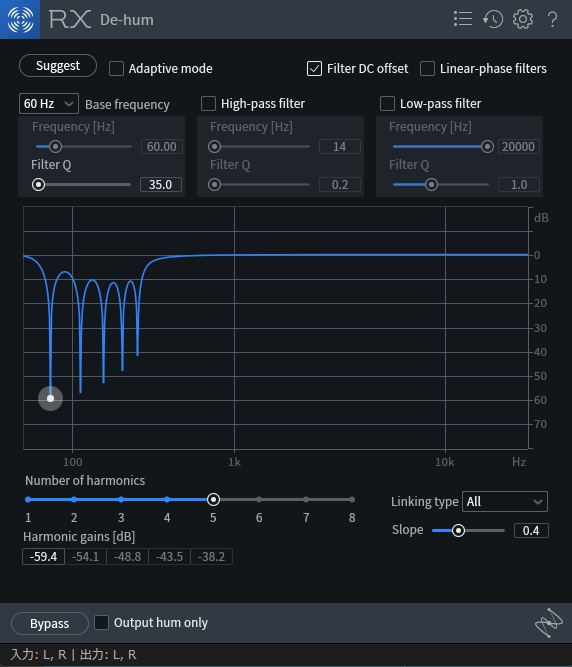This screenshot has height=667, width=572.
Task: Enable the Low-pass filter checkbox
Action: point(387,103)
